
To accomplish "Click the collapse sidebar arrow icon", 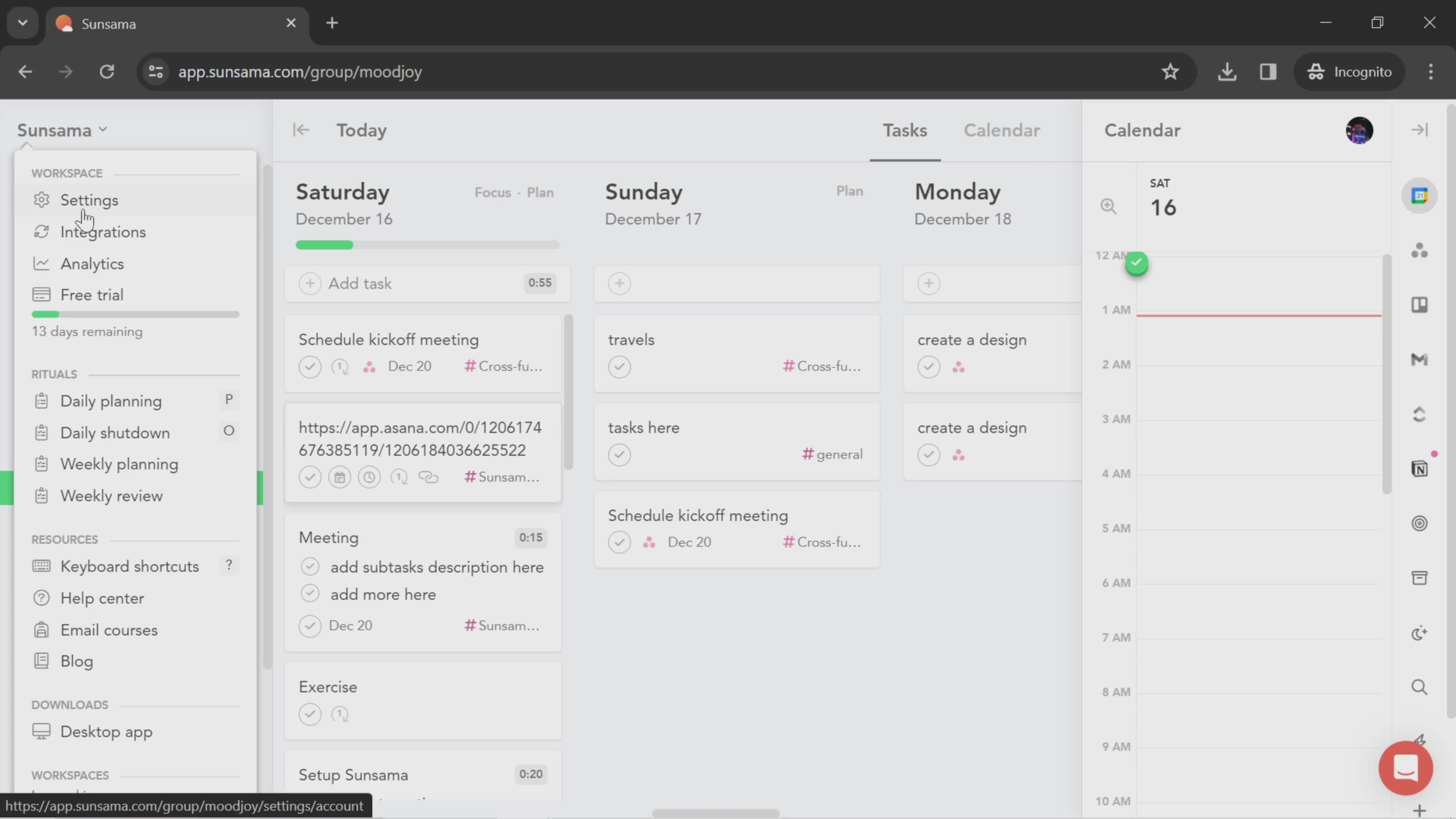I will coord(300,130).
